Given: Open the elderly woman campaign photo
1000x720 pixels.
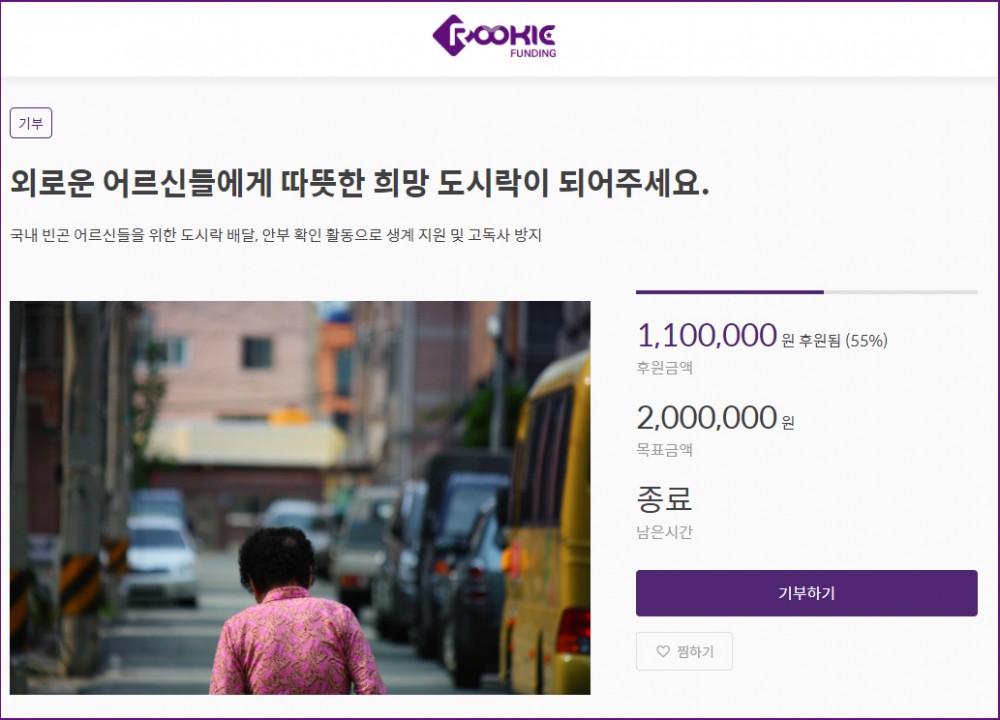Looking at the screenshot, I should [300, 497].
